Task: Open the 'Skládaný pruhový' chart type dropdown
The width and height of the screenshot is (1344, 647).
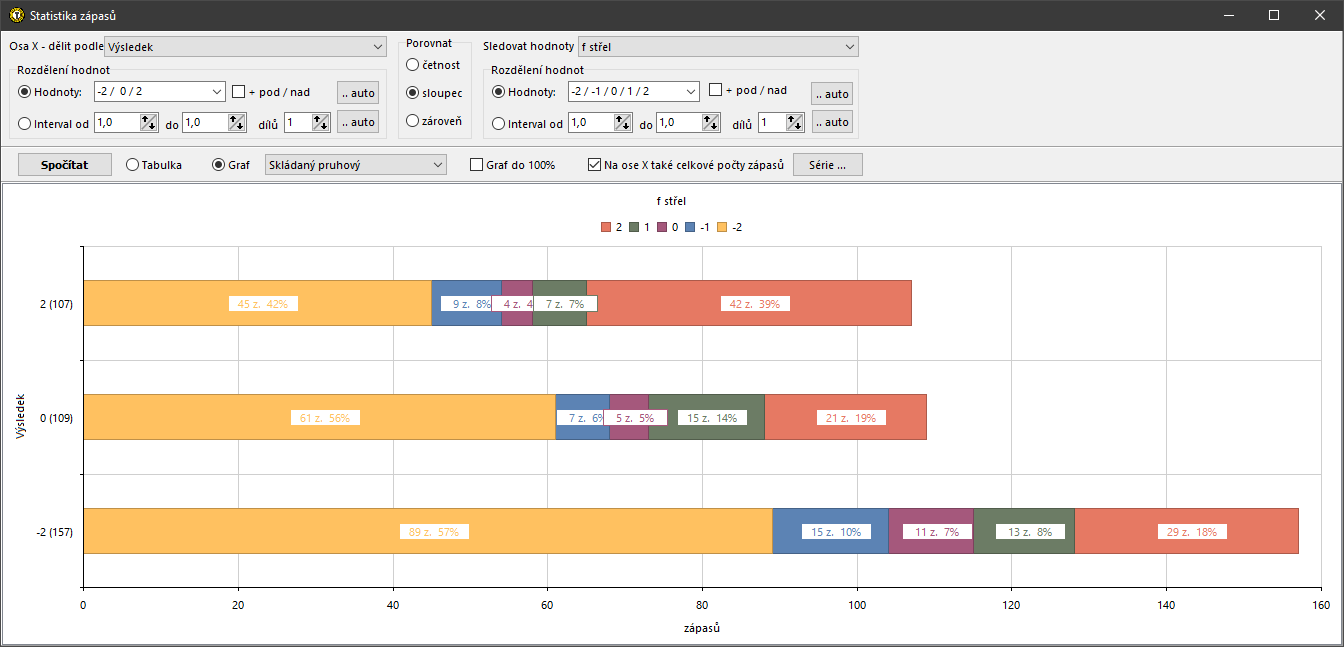Action: click(x=355, y=165)
